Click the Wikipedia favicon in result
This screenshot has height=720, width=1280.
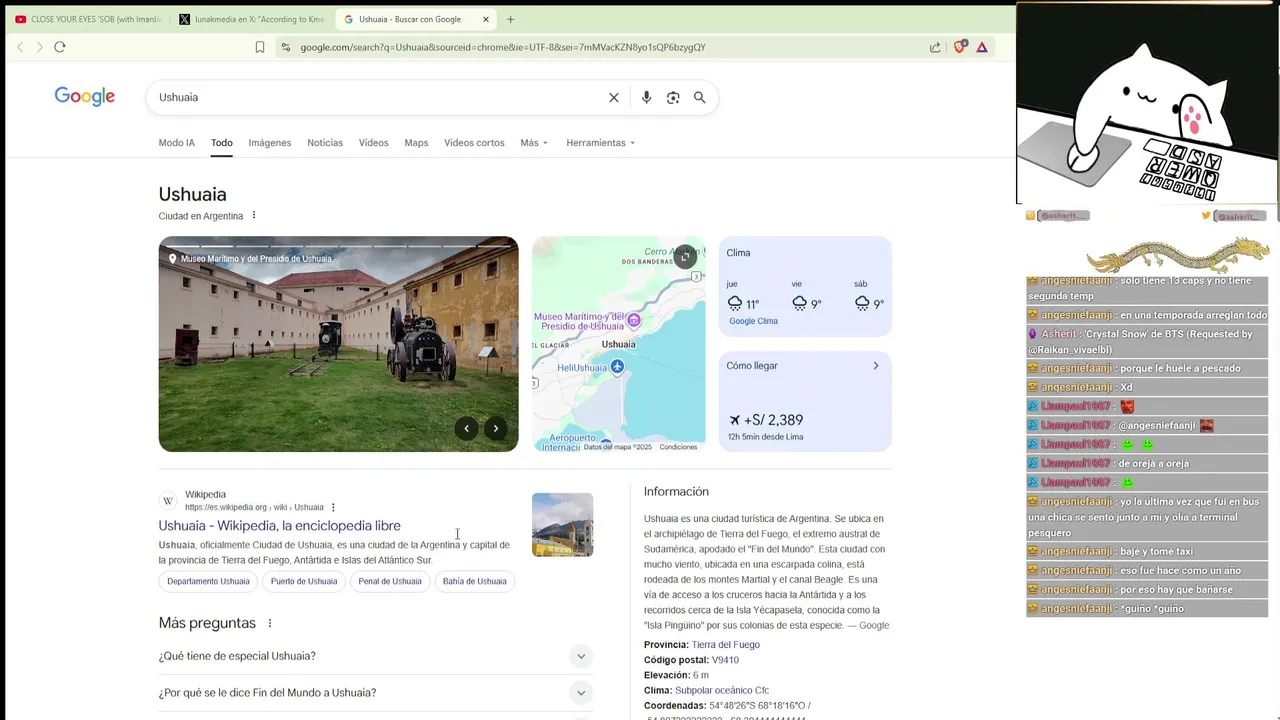coord(168,500)
